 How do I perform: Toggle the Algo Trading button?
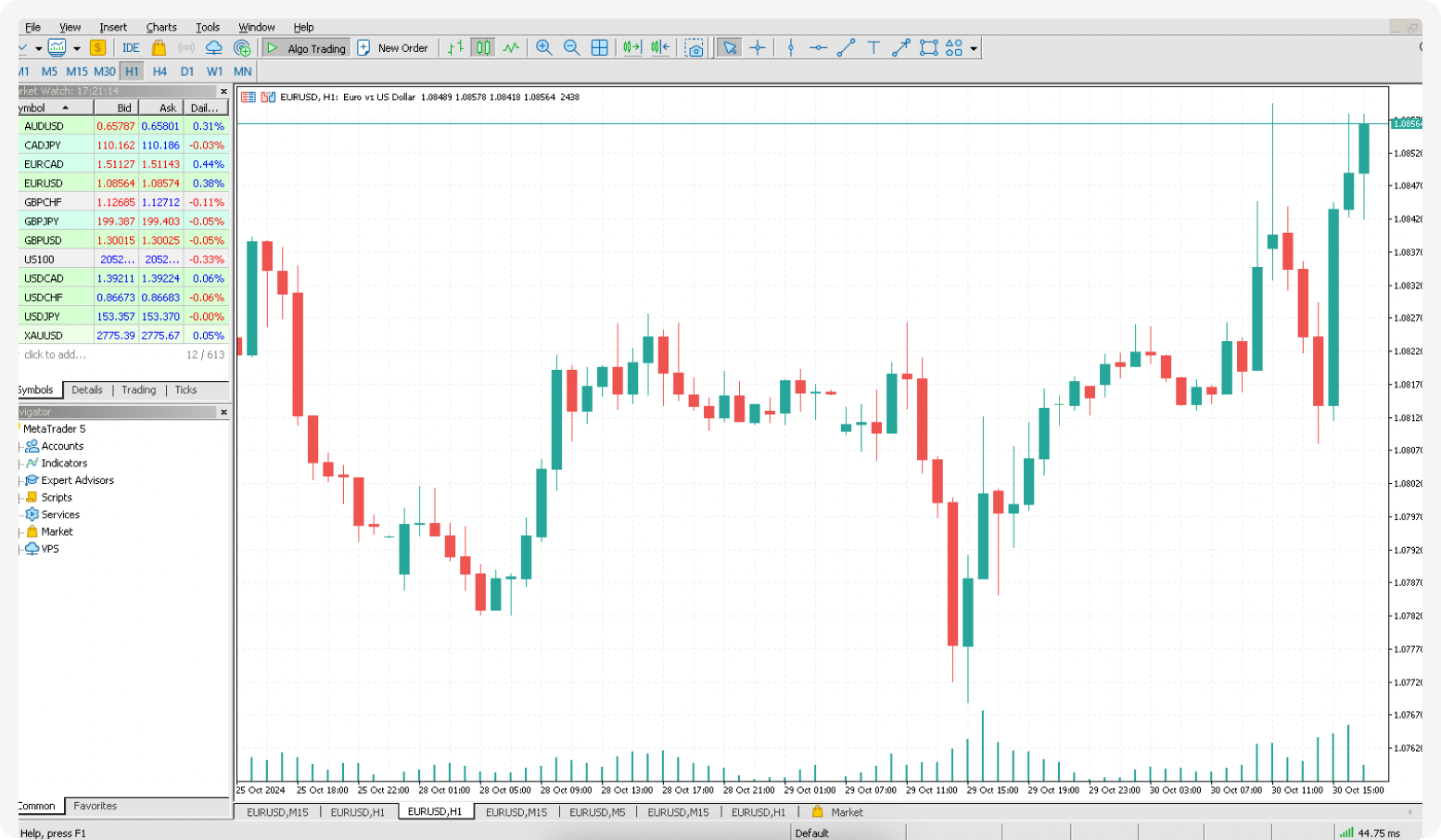click(x=307, y=48)
